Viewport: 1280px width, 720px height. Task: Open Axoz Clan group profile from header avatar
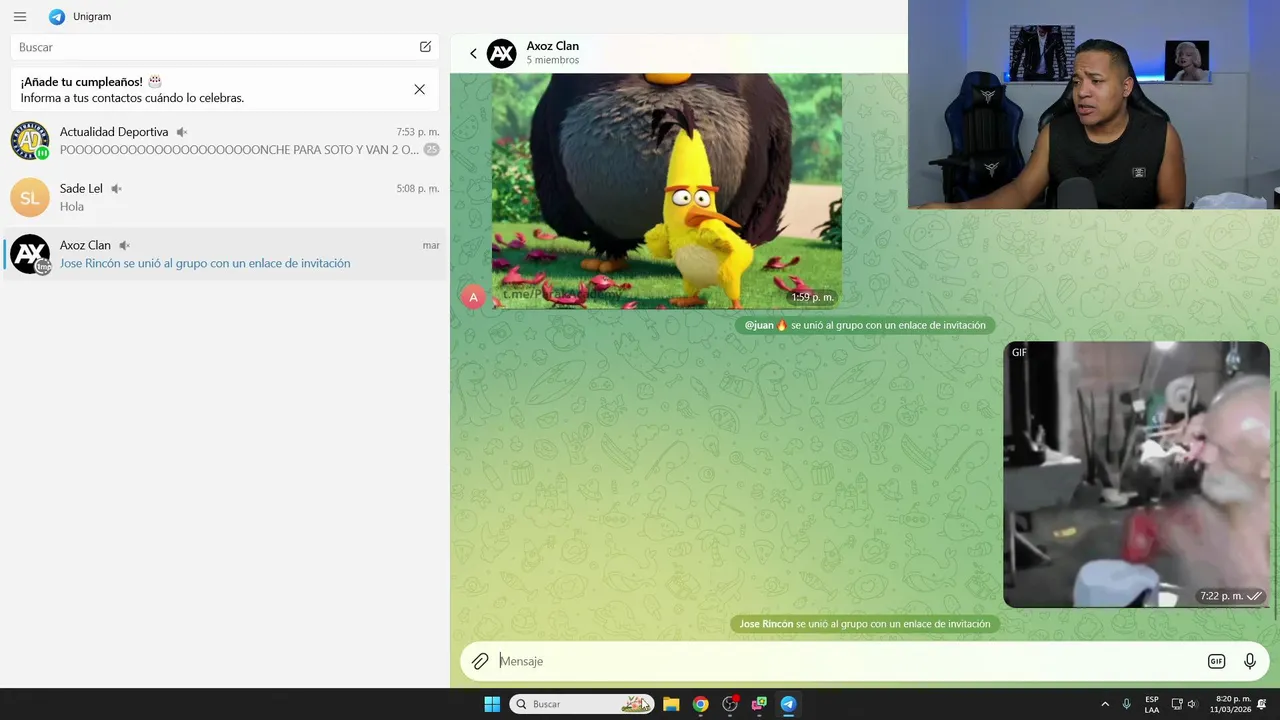coord(502,54)
